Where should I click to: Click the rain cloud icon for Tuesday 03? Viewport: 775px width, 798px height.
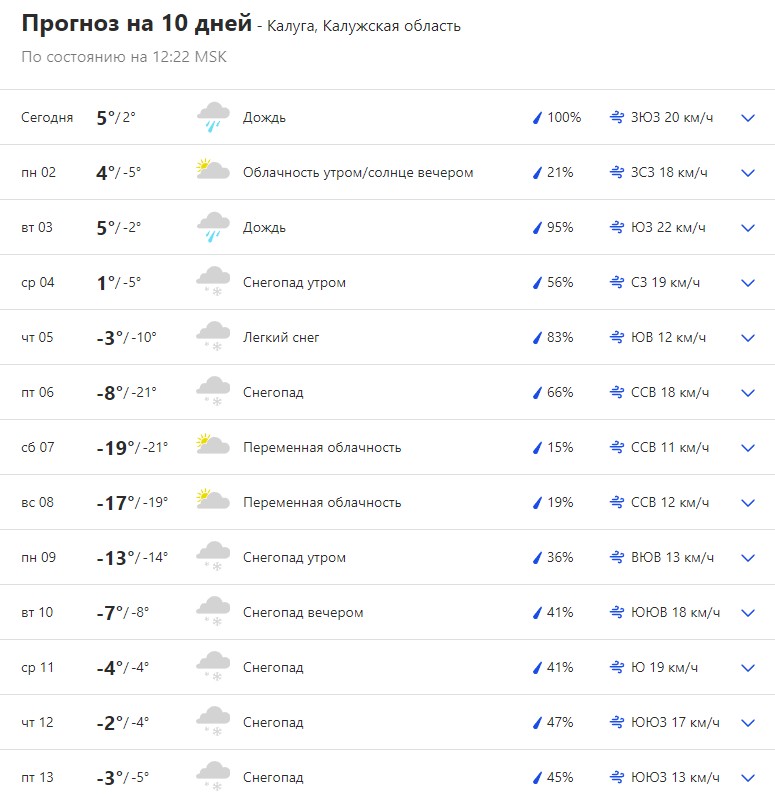coord(213,228)
